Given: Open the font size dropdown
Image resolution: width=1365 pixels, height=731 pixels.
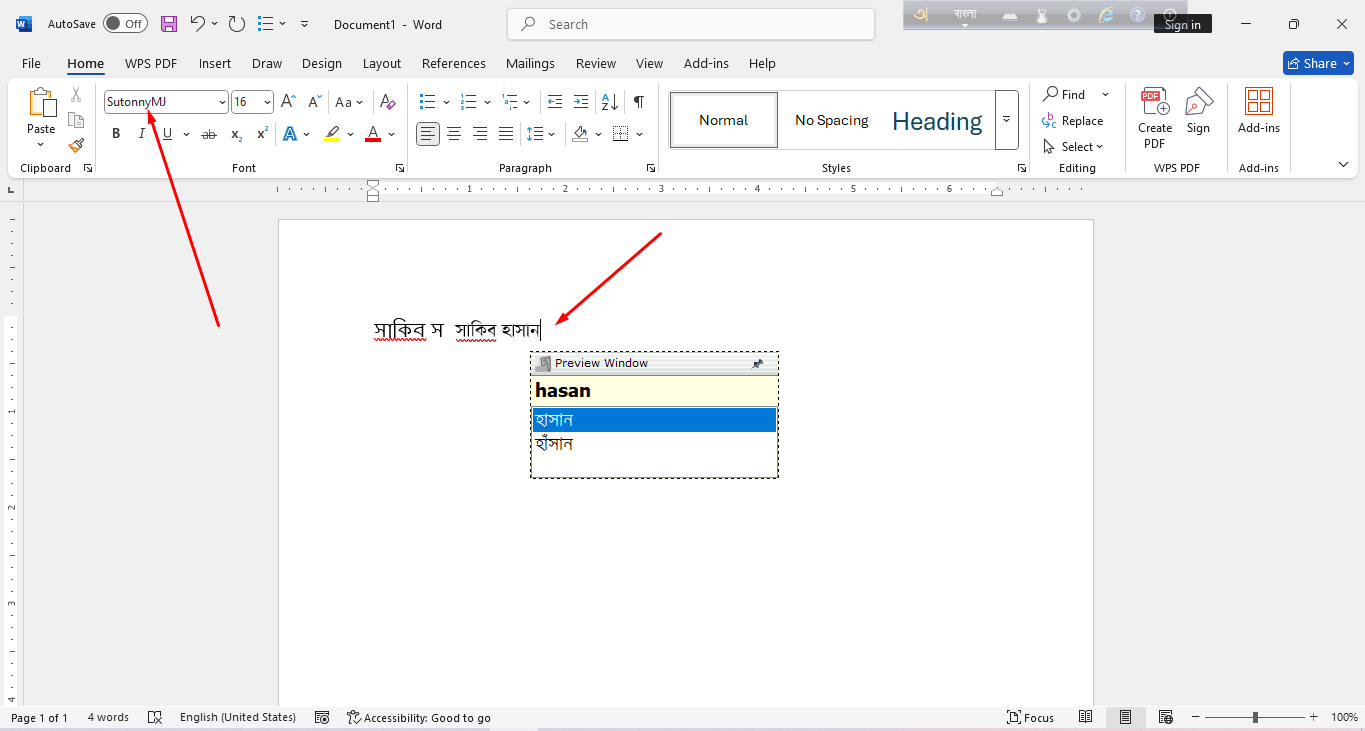Looking at the screenshot, I should coord(267,102).
